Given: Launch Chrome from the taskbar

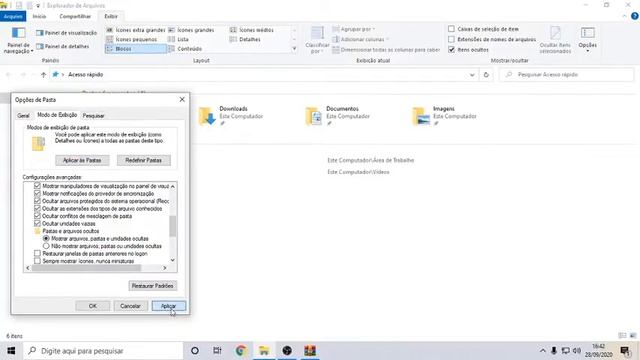Looking at the screenshot, I should 240,351.
